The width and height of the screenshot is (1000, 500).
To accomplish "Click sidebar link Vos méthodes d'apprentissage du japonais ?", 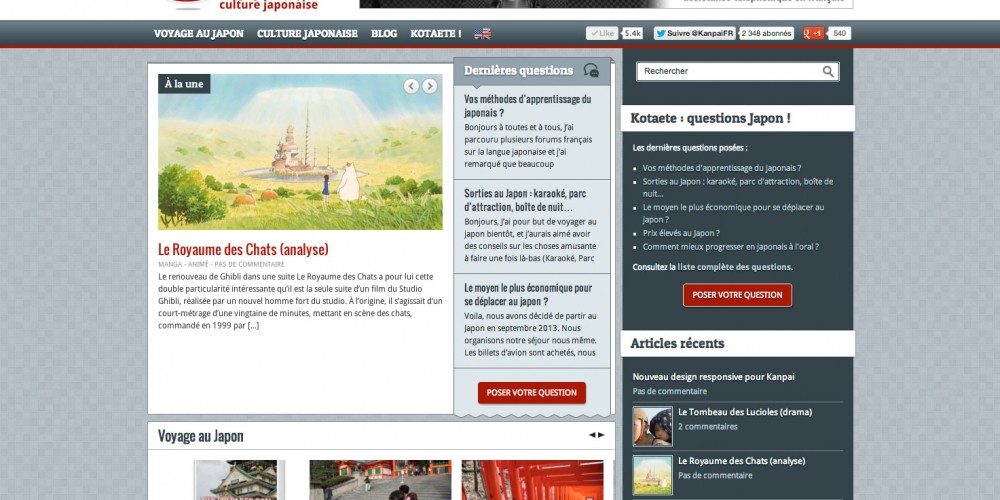I will [x=722, y=168].
